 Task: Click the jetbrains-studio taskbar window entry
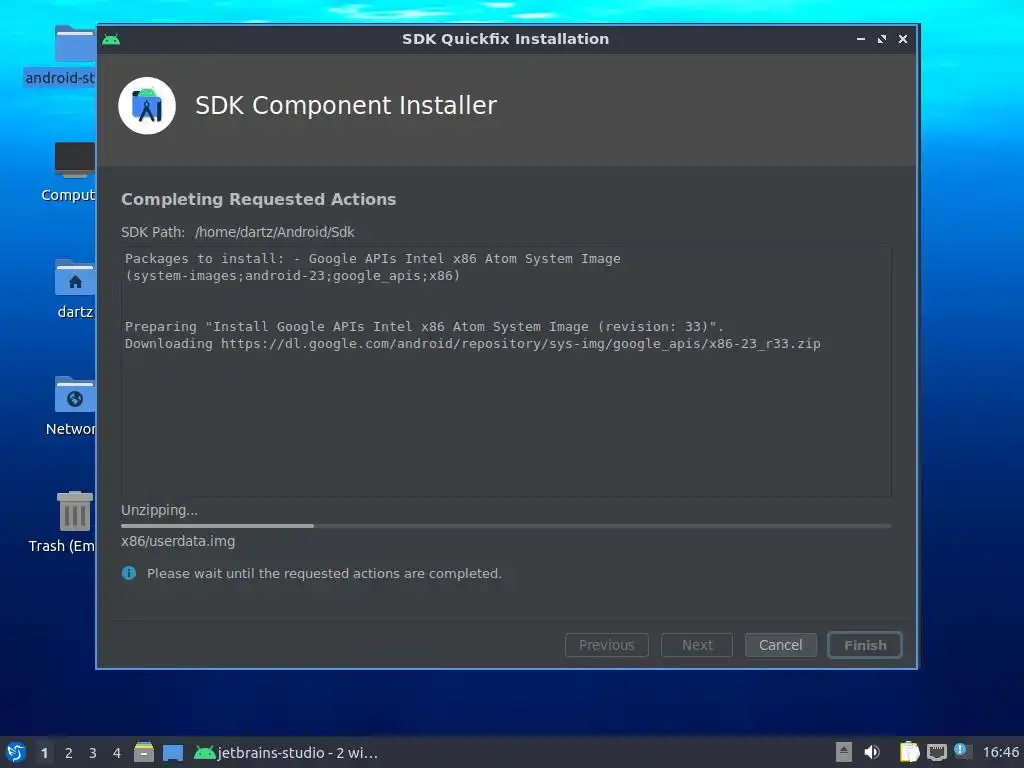[x=286, y=753]
